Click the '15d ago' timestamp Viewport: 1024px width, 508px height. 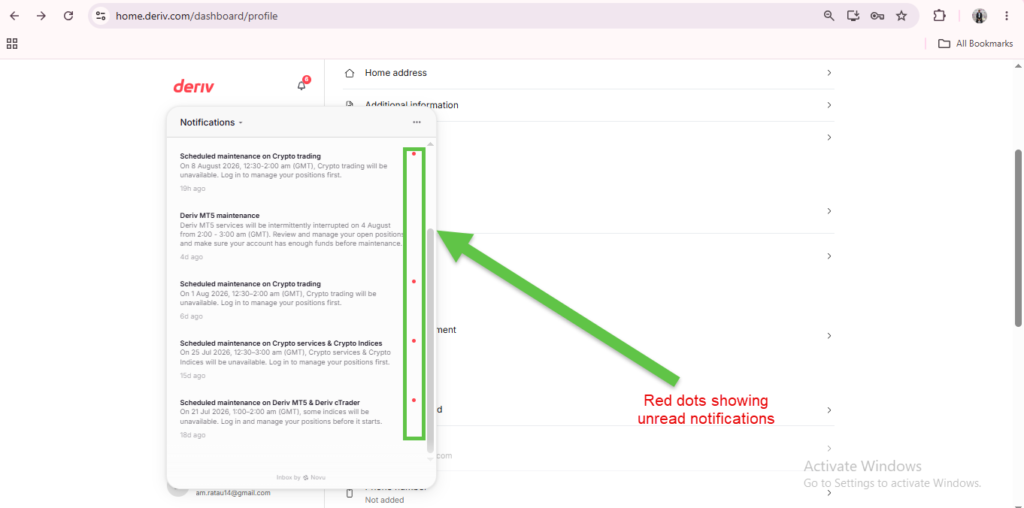tap(193, 376)
